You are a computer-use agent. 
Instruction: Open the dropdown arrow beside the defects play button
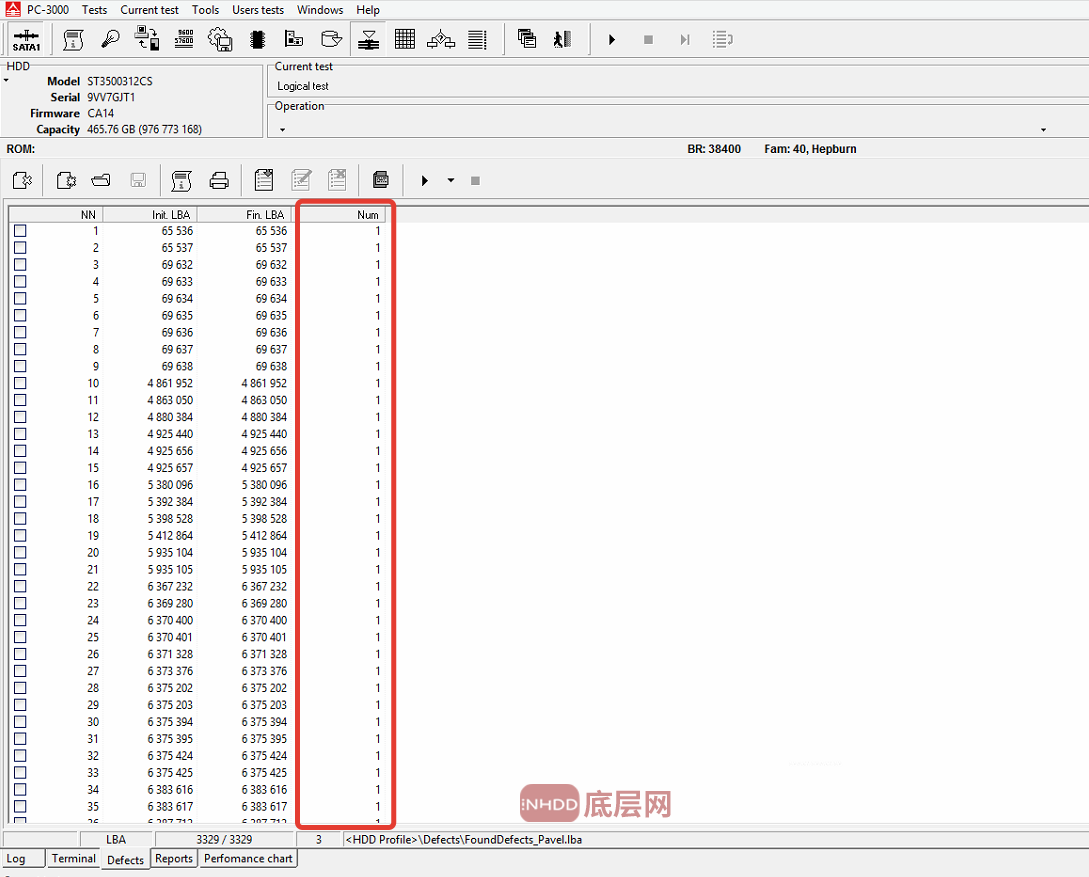click(451, 181)
